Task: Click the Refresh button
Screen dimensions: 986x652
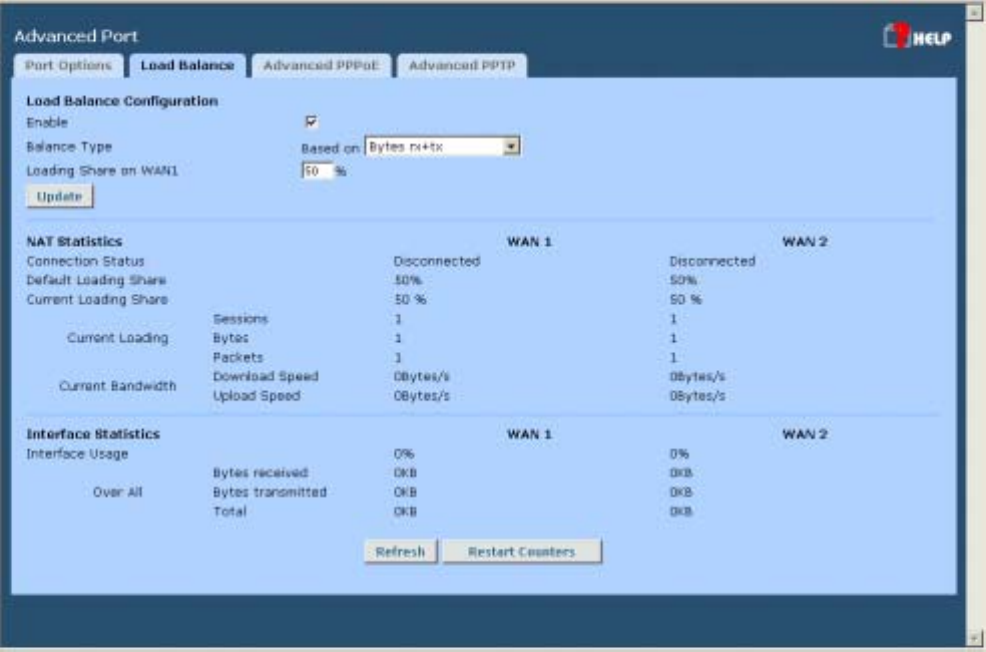Action: click(401, 551)
